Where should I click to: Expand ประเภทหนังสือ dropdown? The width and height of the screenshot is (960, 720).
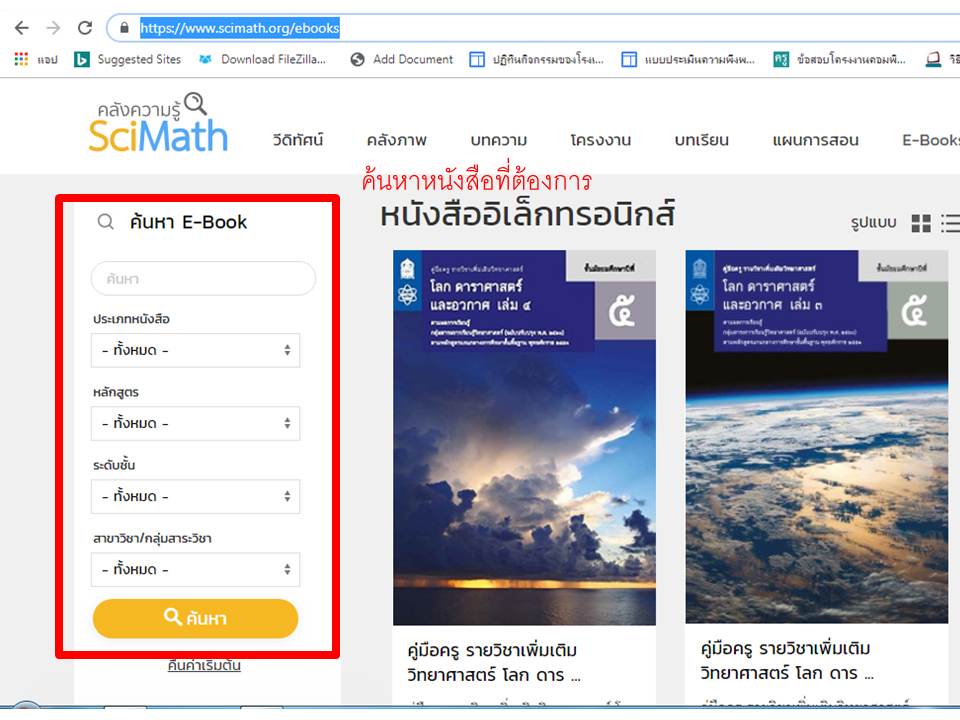[195, 350]
